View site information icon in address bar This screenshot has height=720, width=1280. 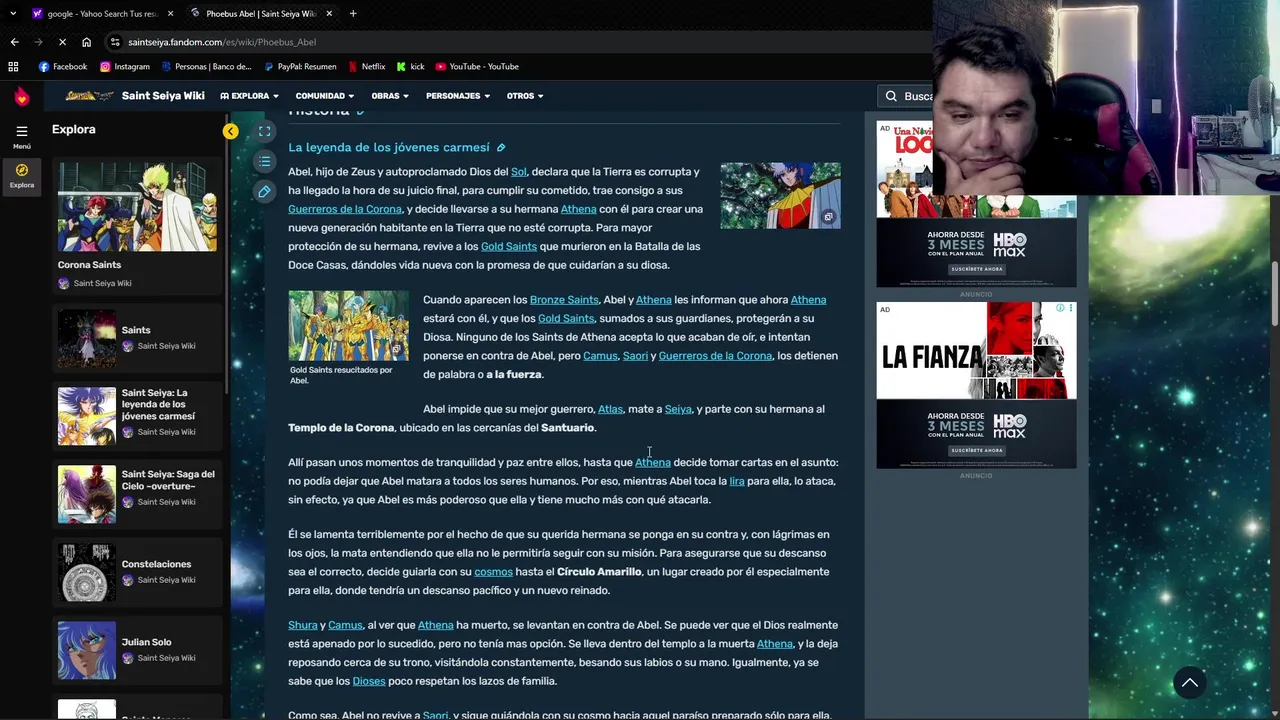coord(115,42)
